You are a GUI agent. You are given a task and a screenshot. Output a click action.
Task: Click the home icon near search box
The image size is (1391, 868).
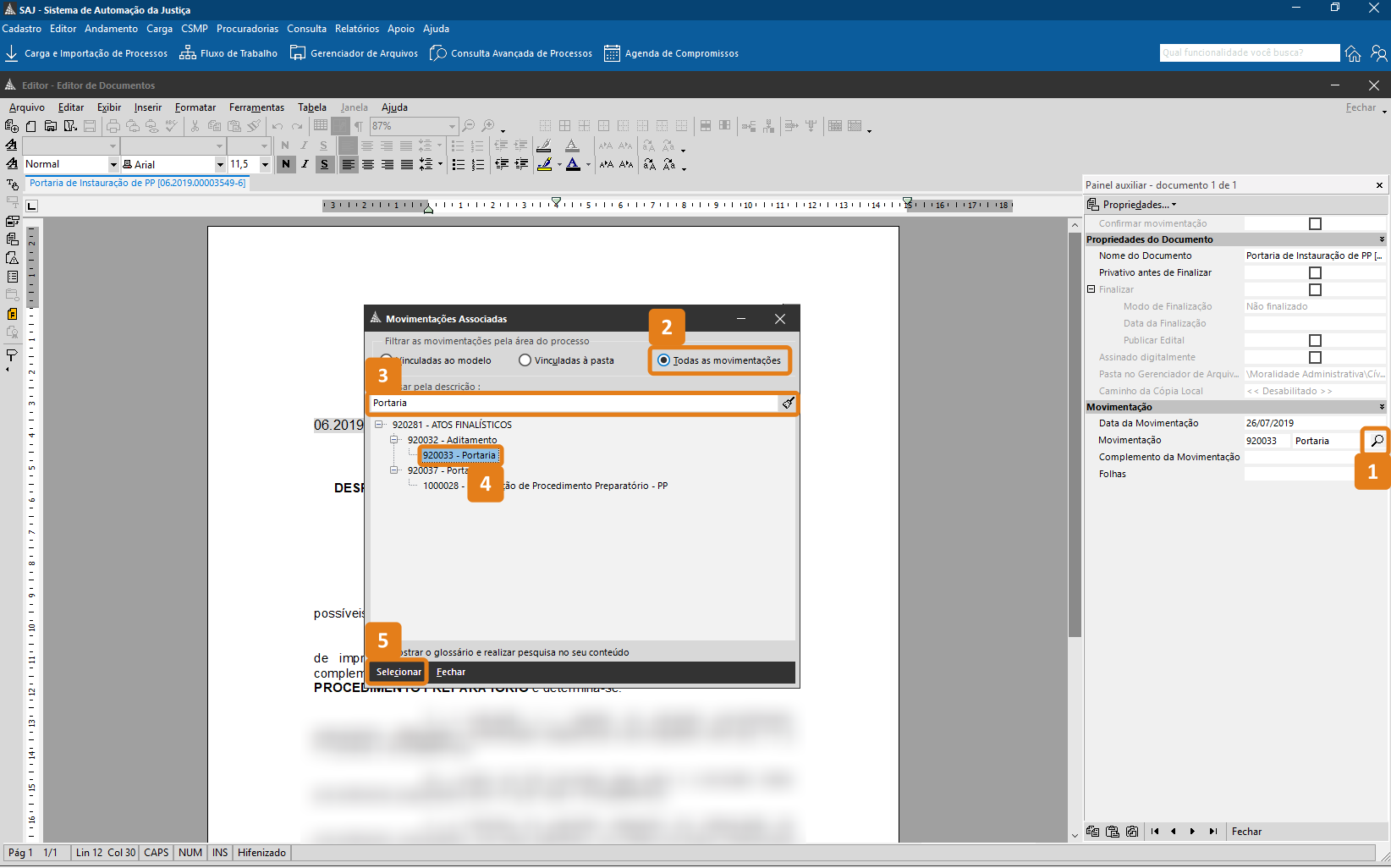point(1353,54)
